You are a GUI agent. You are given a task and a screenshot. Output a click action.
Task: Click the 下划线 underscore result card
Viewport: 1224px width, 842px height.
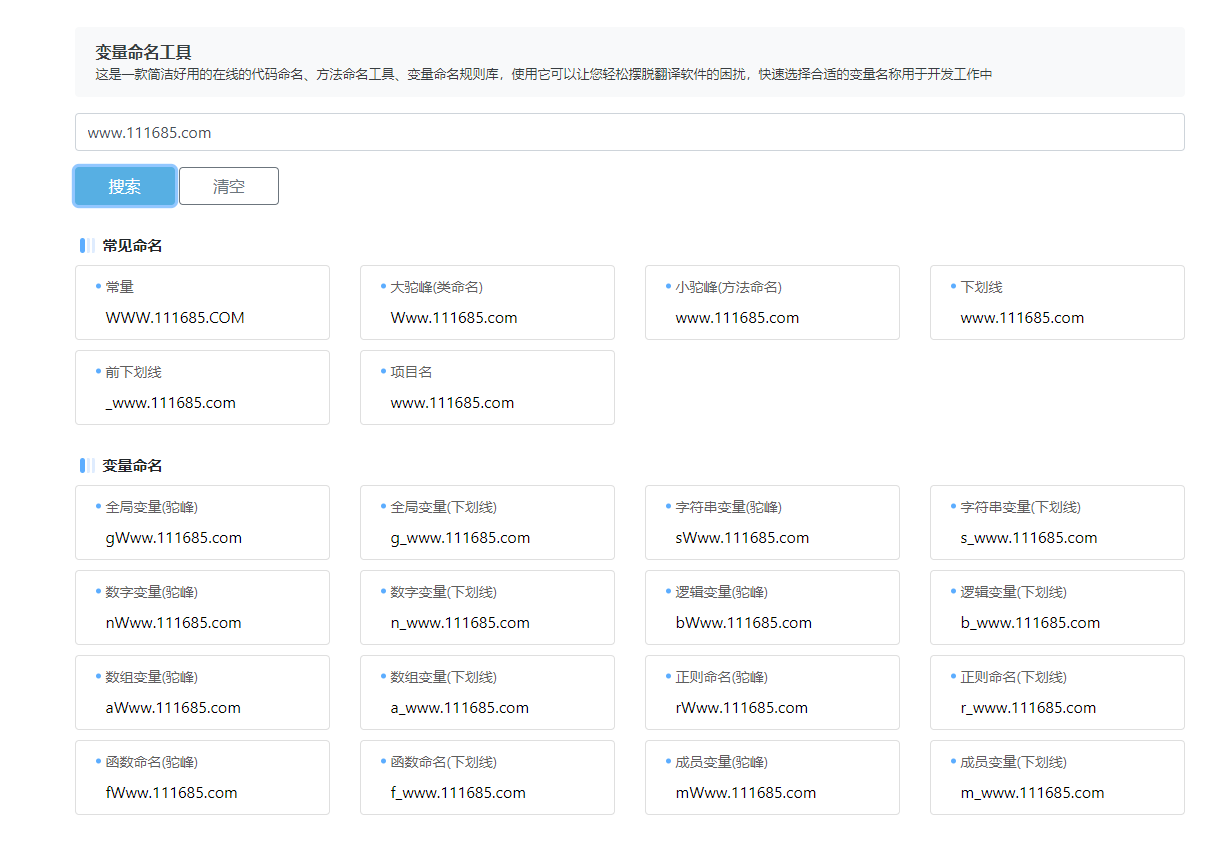click(1057, 302)
